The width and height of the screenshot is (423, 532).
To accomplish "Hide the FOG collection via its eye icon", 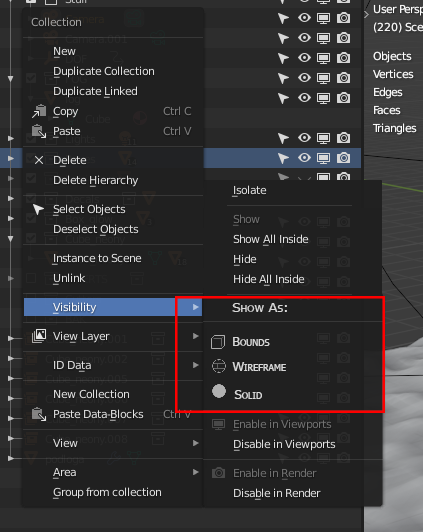I will tap(304, 78).
